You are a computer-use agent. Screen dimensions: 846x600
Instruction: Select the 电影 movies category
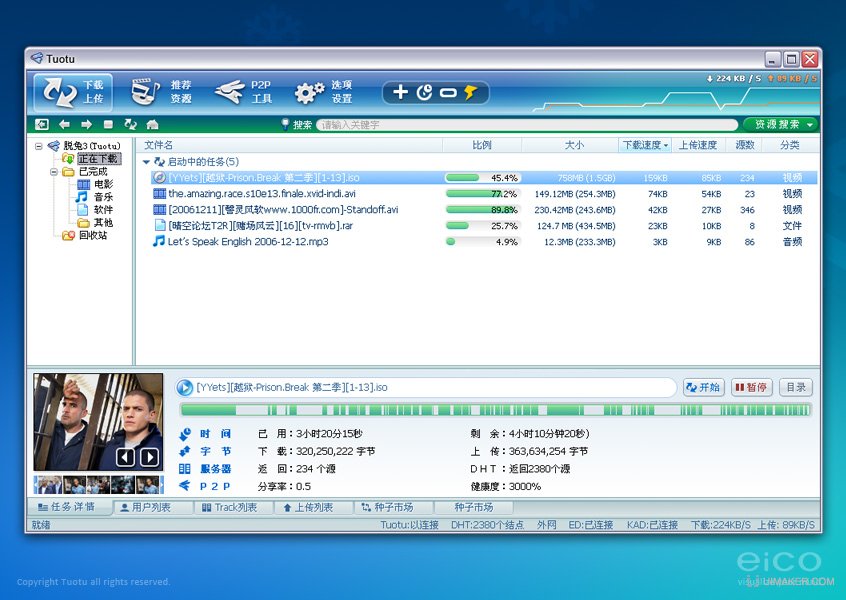[103, 184]
